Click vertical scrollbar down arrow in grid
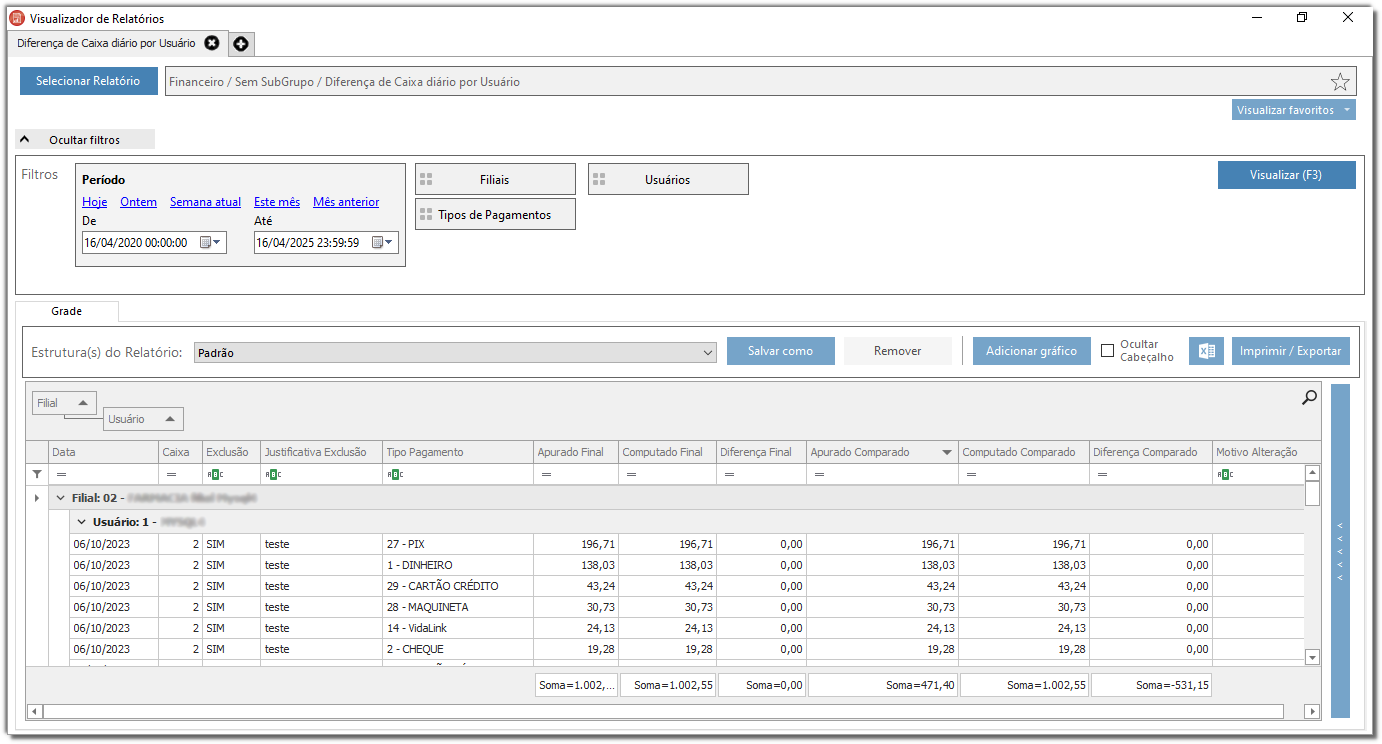1382x744 pixels. (1313, 657)
